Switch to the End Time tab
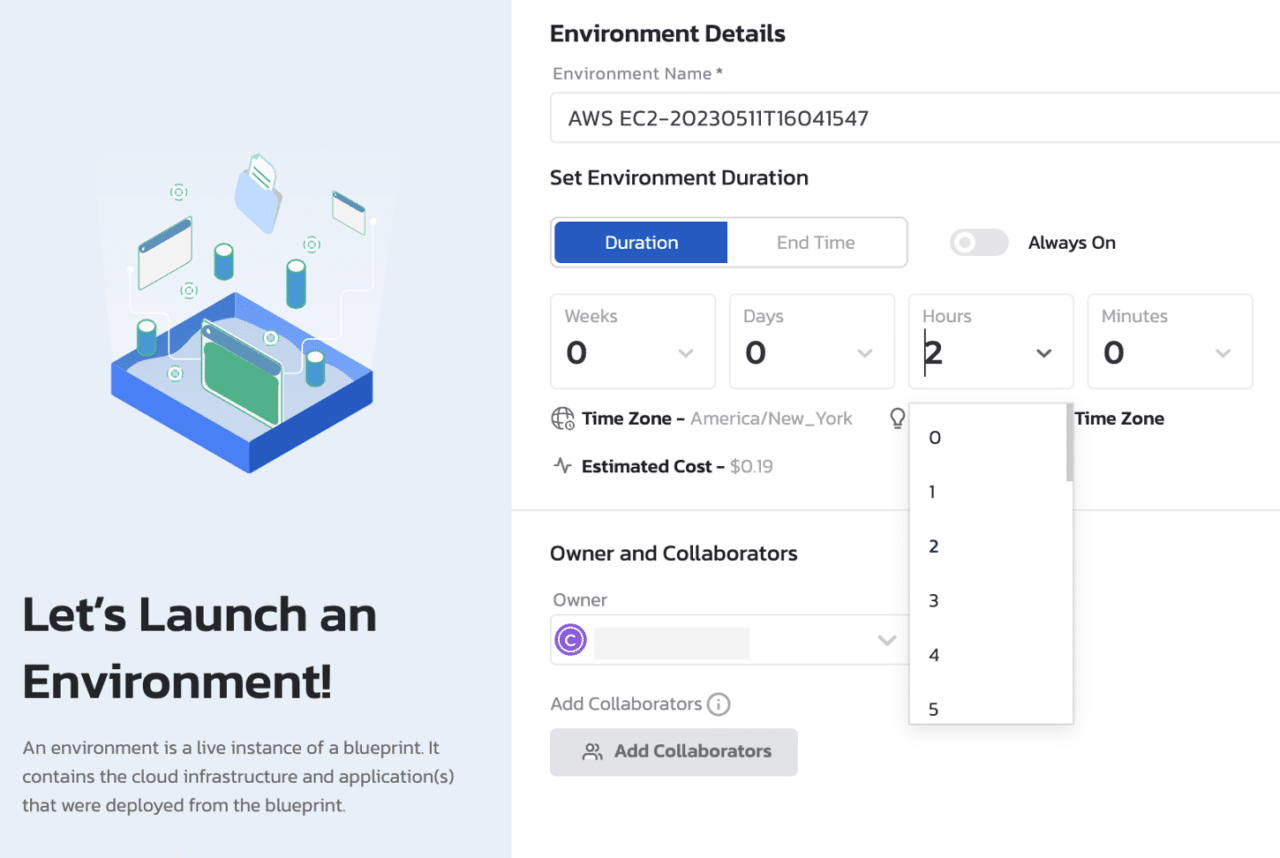The height and width of the screenshot is (858, 1280). coord(816,243)
